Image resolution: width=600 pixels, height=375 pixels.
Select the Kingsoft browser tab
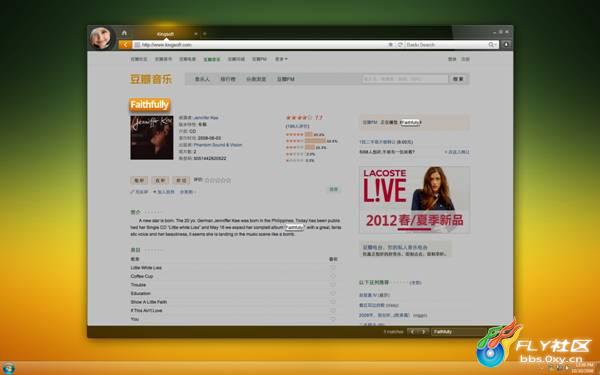(x=165, y=34)
